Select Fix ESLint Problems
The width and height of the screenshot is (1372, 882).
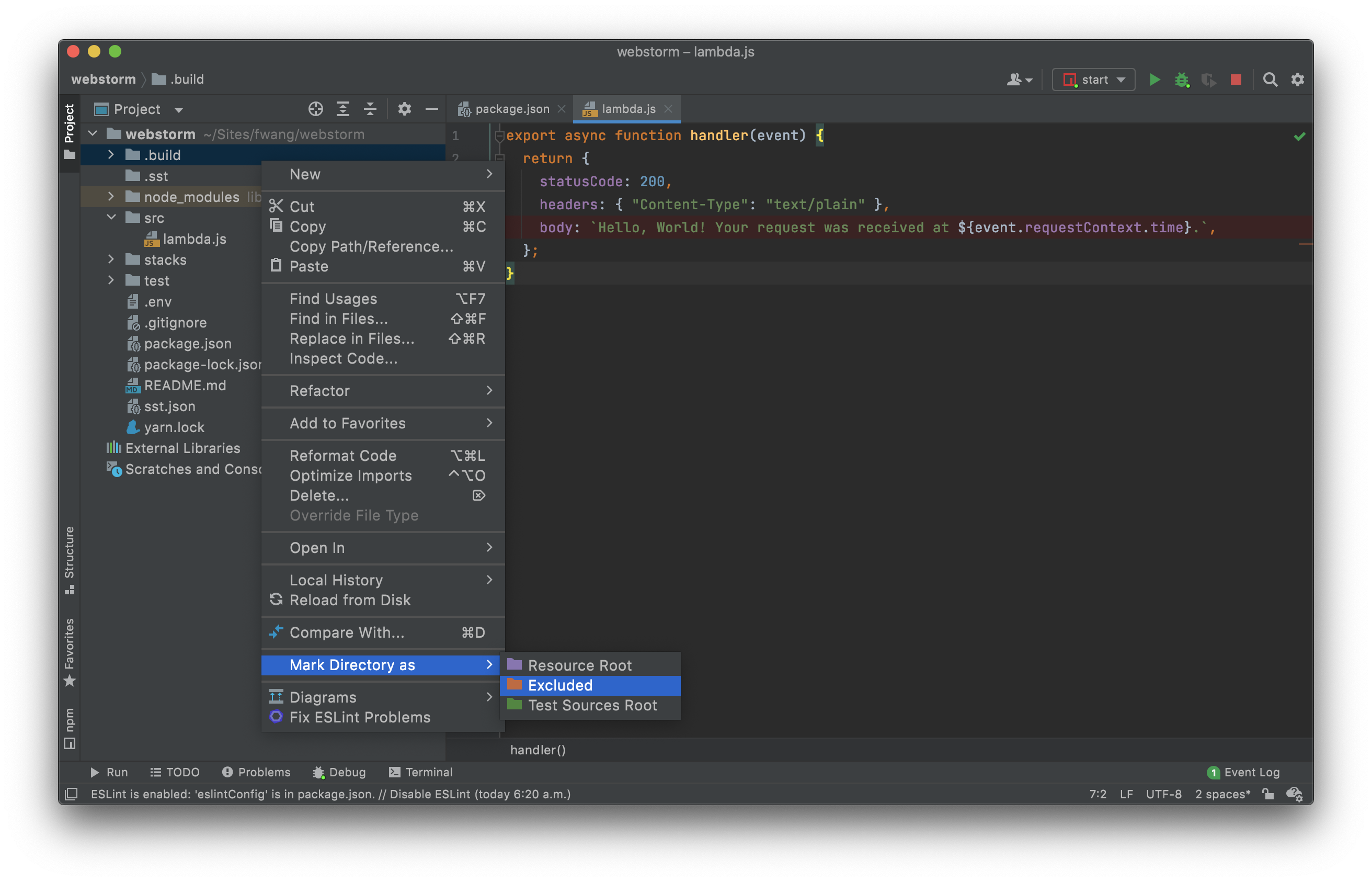(383, 717)
